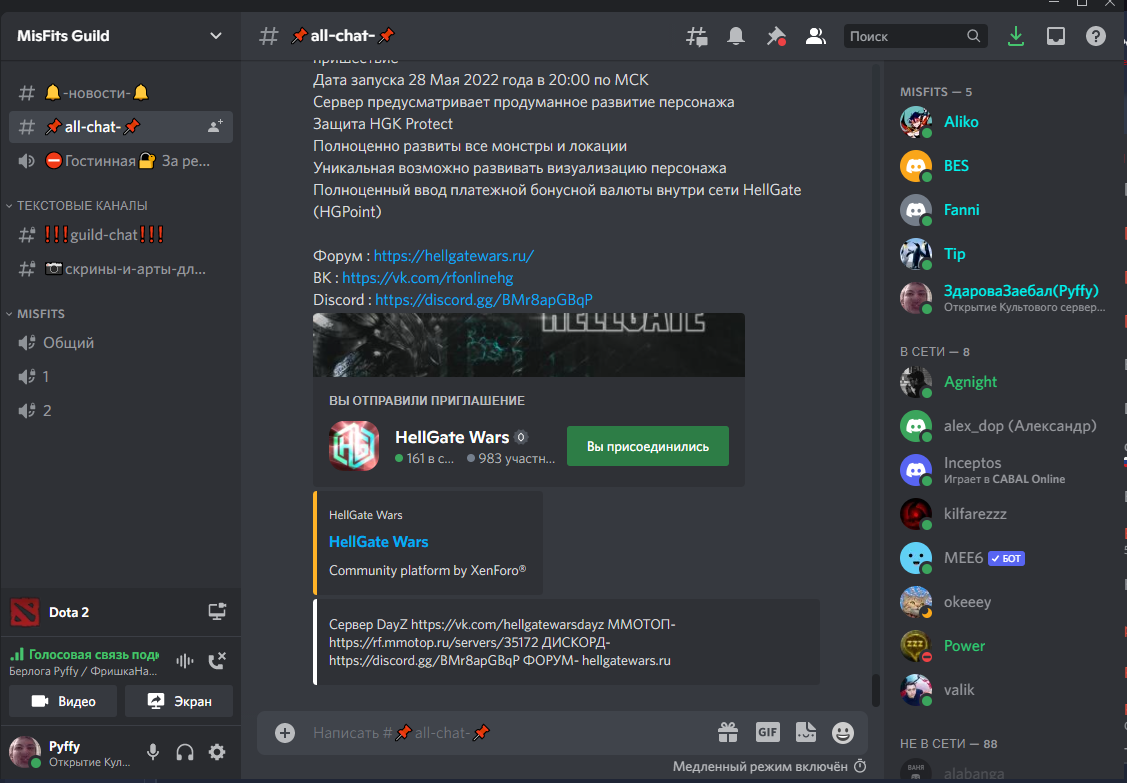This screenshot has height=783, width=1127.
Task: Open member valik's profile
Action: (1003, 690)
